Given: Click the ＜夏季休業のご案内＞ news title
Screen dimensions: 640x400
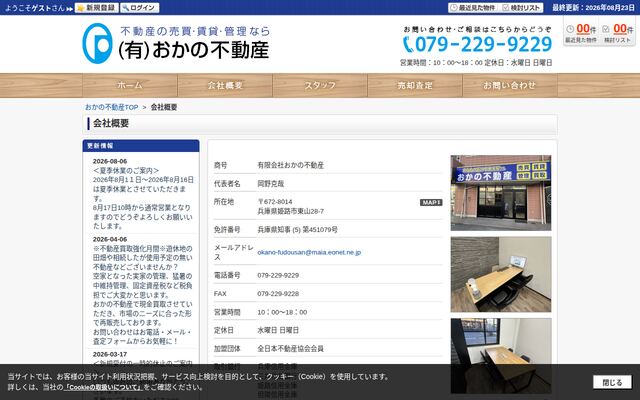Looking at the screenshot, I should tap(126, 171).
